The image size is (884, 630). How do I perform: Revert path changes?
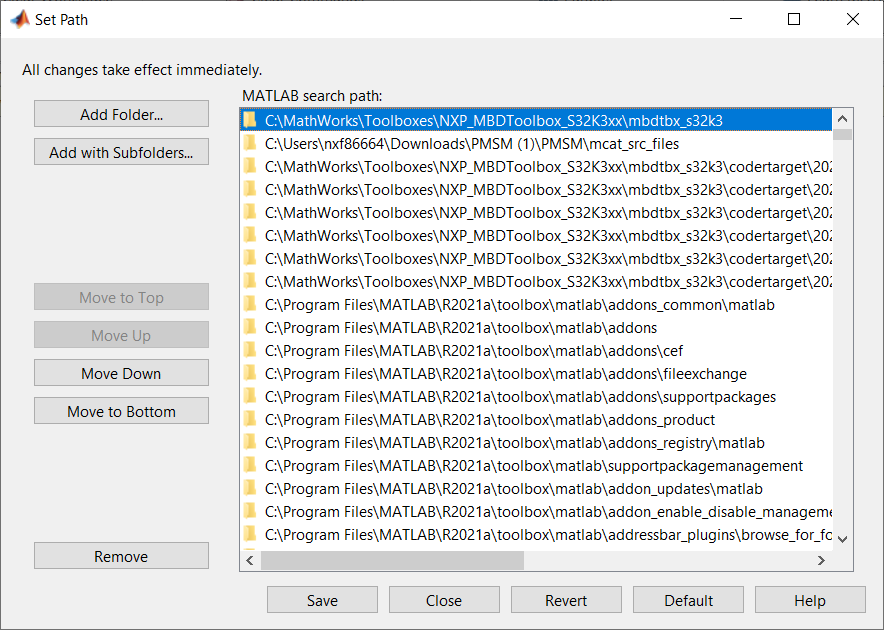pos(566,600)
